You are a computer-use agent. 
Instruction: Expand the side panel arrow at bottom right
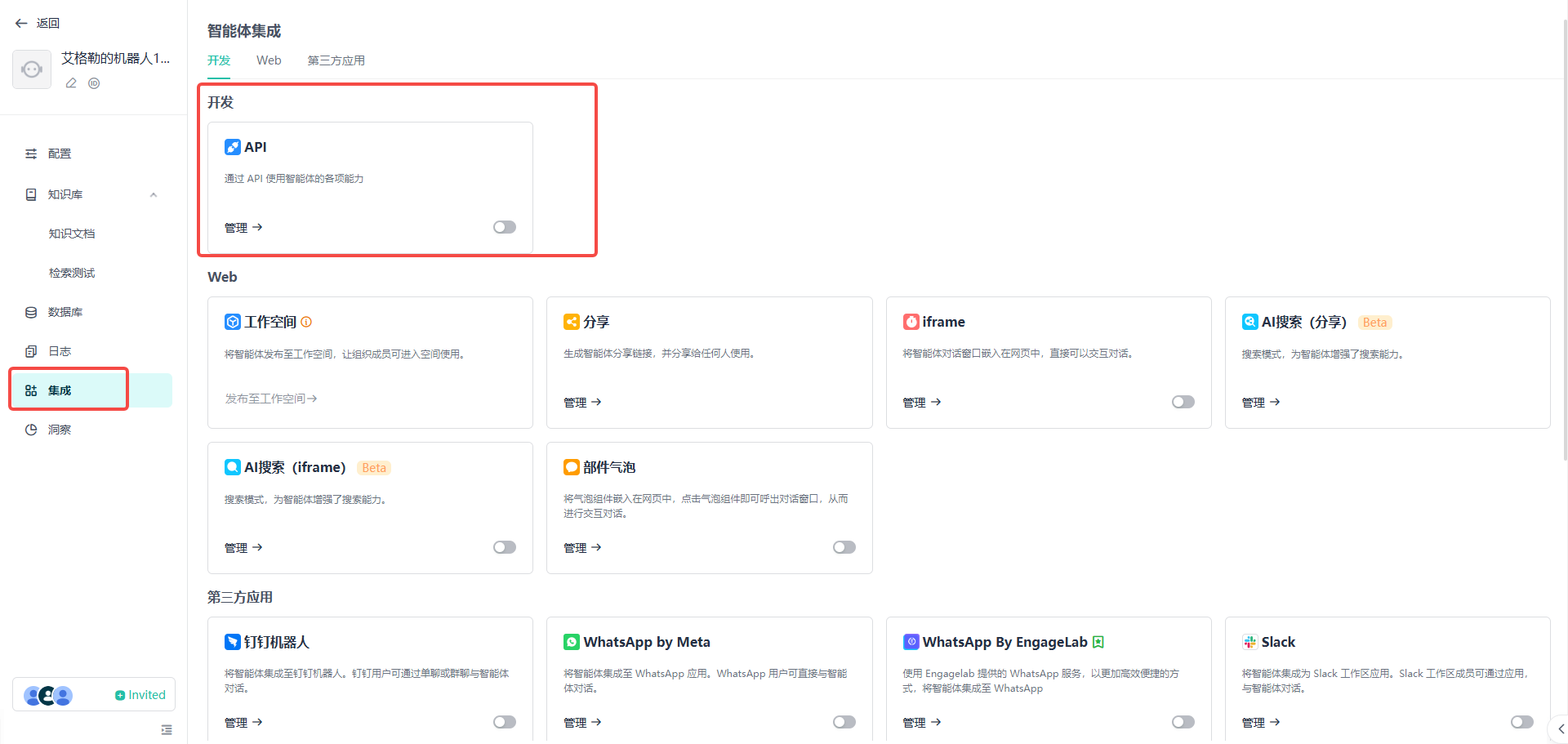1560,728
